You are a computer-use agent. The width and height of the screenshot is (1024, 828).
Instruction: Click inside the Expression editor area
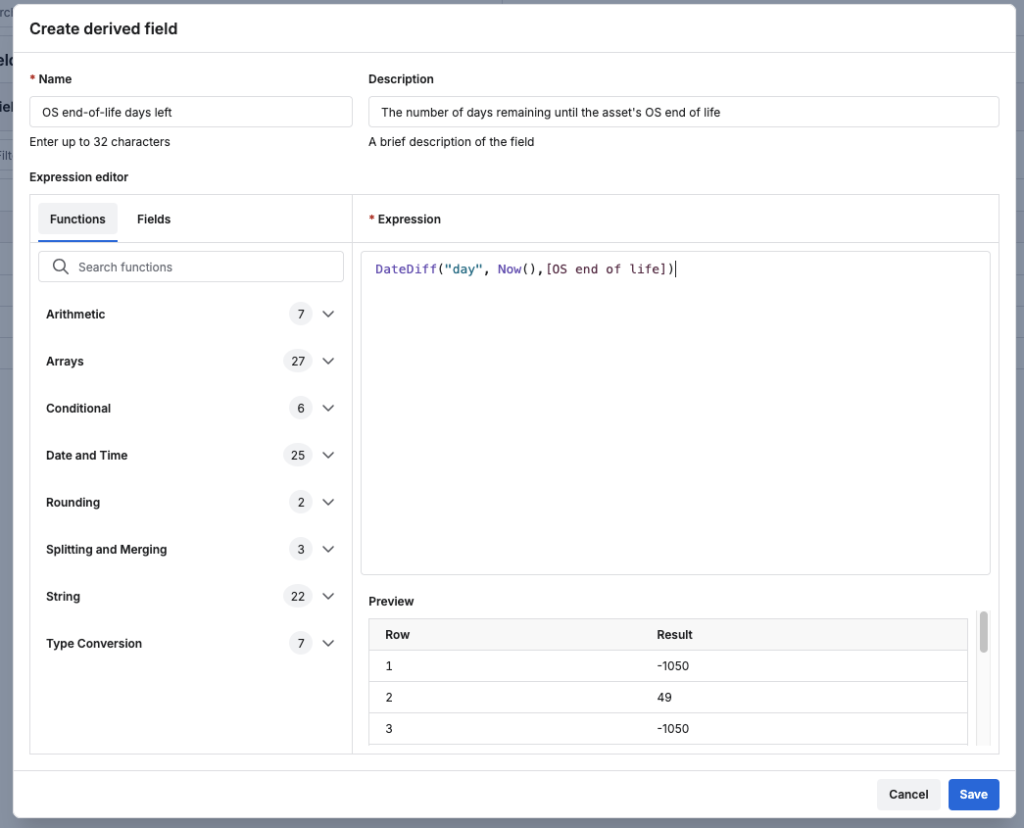click(675, 413)
